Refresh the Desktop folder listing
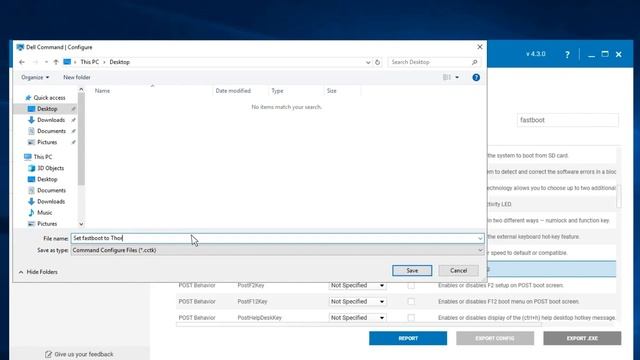This screenshot has height=360, width=640. (378, 62)
